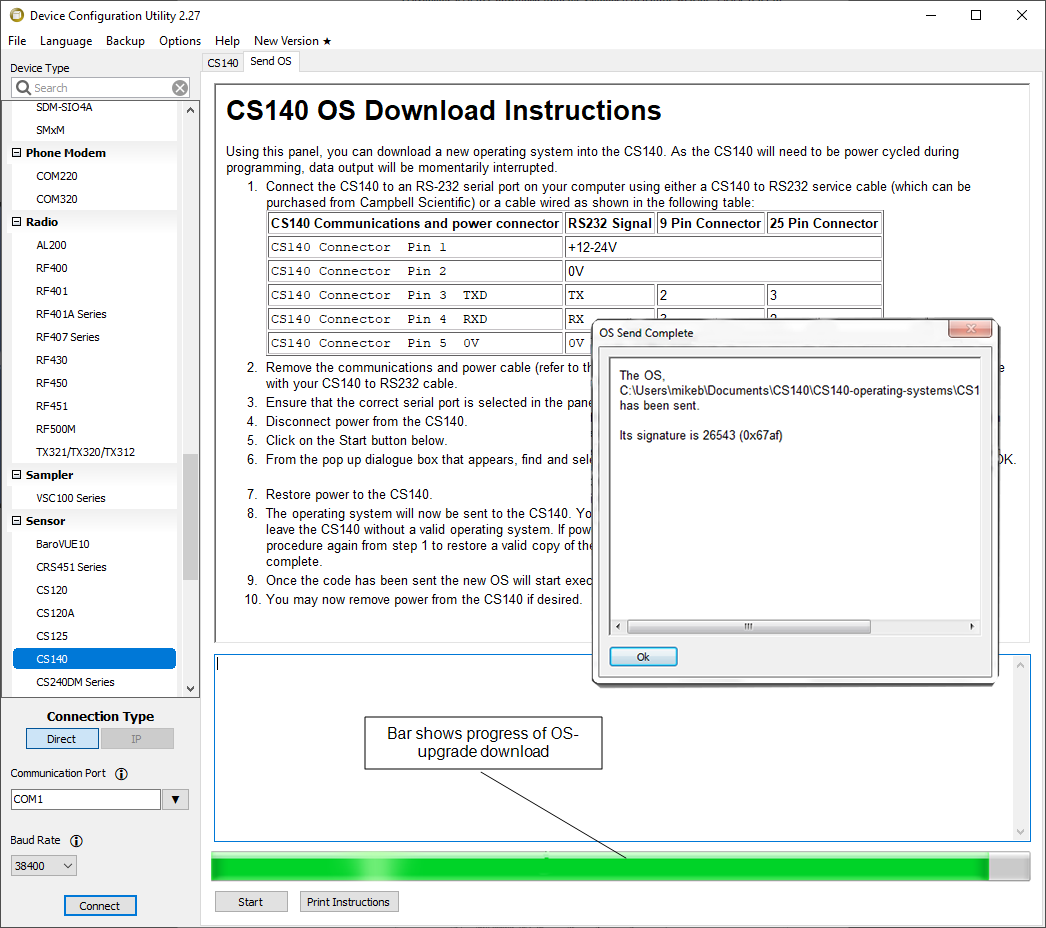The image size is (1046, 928).
Task: Show Baud Rate info icon
Action: [77, 841]
